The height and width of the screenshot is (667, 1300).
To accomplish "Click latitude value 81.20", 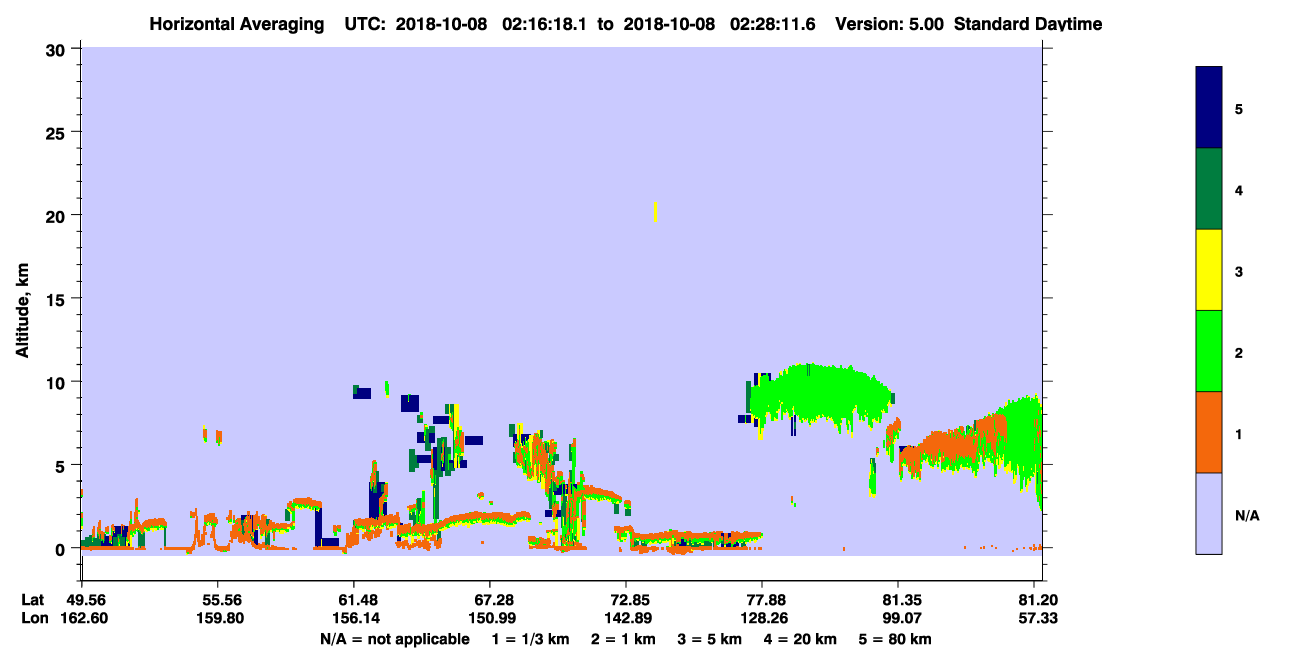I will pos(1039,599).
